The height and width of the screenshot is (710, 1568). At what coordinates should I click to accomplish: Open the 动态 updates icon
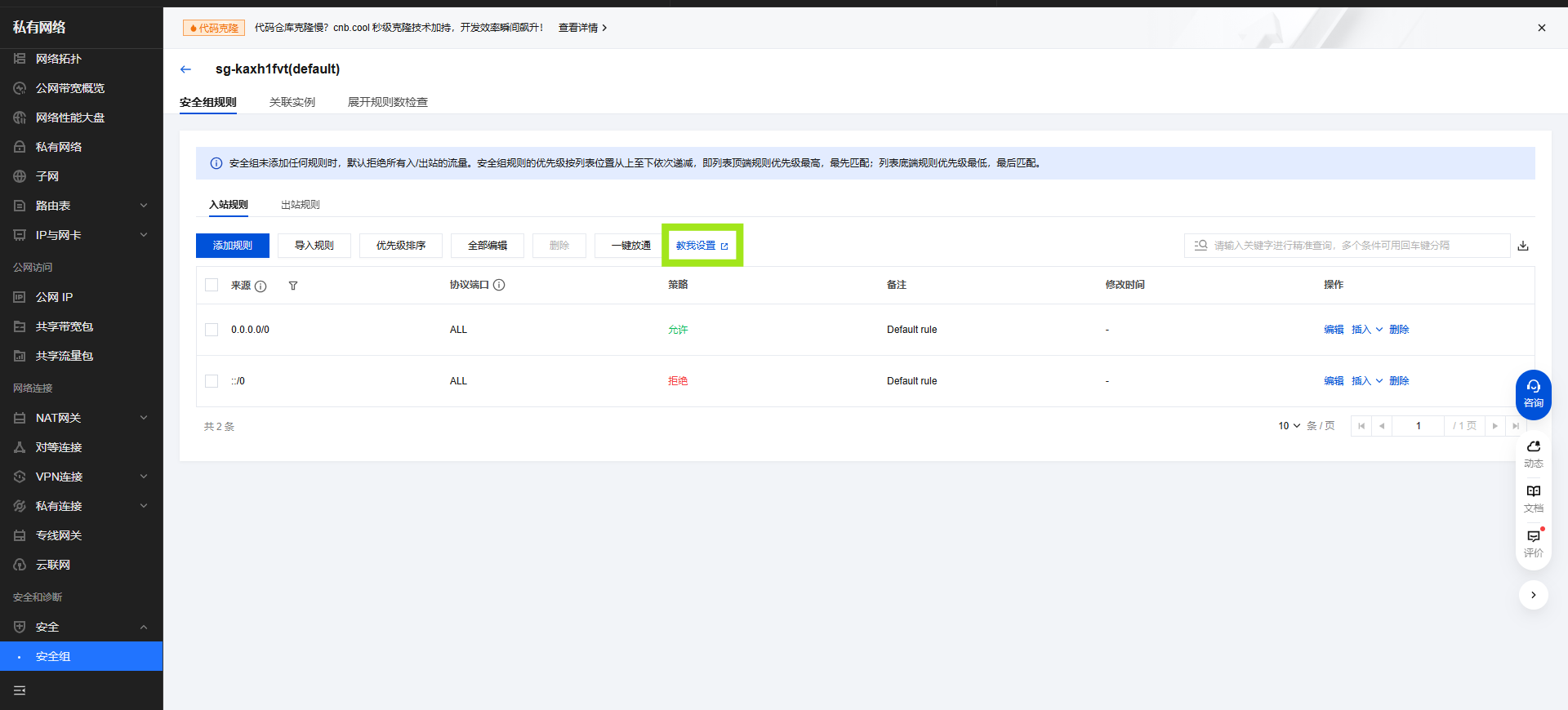coord(1533,454)
